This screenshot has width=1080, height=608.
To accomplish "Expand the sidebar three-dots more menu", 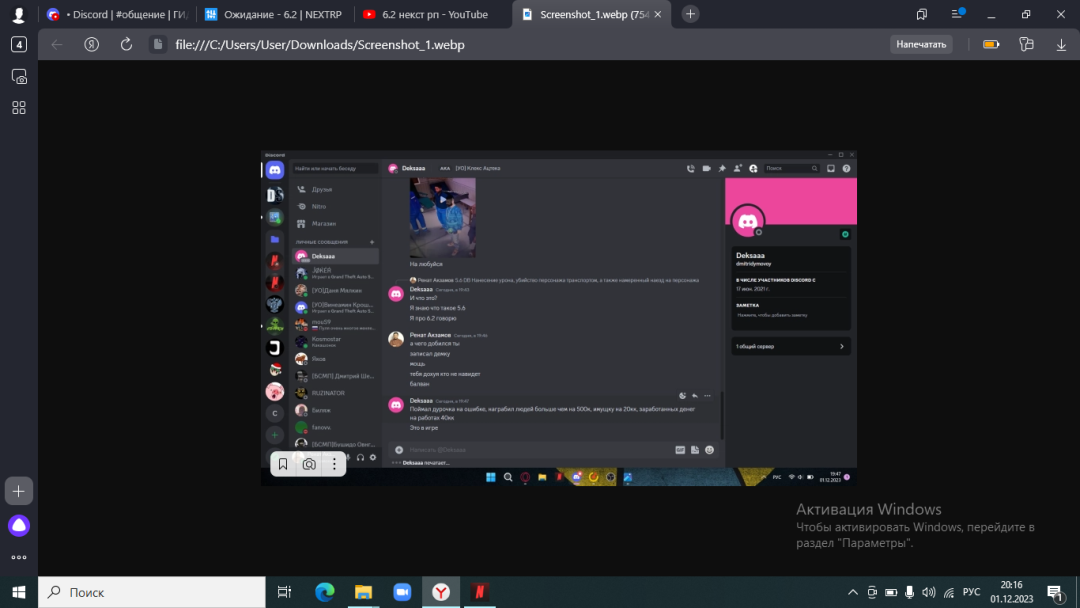I will tap(19, 557).
